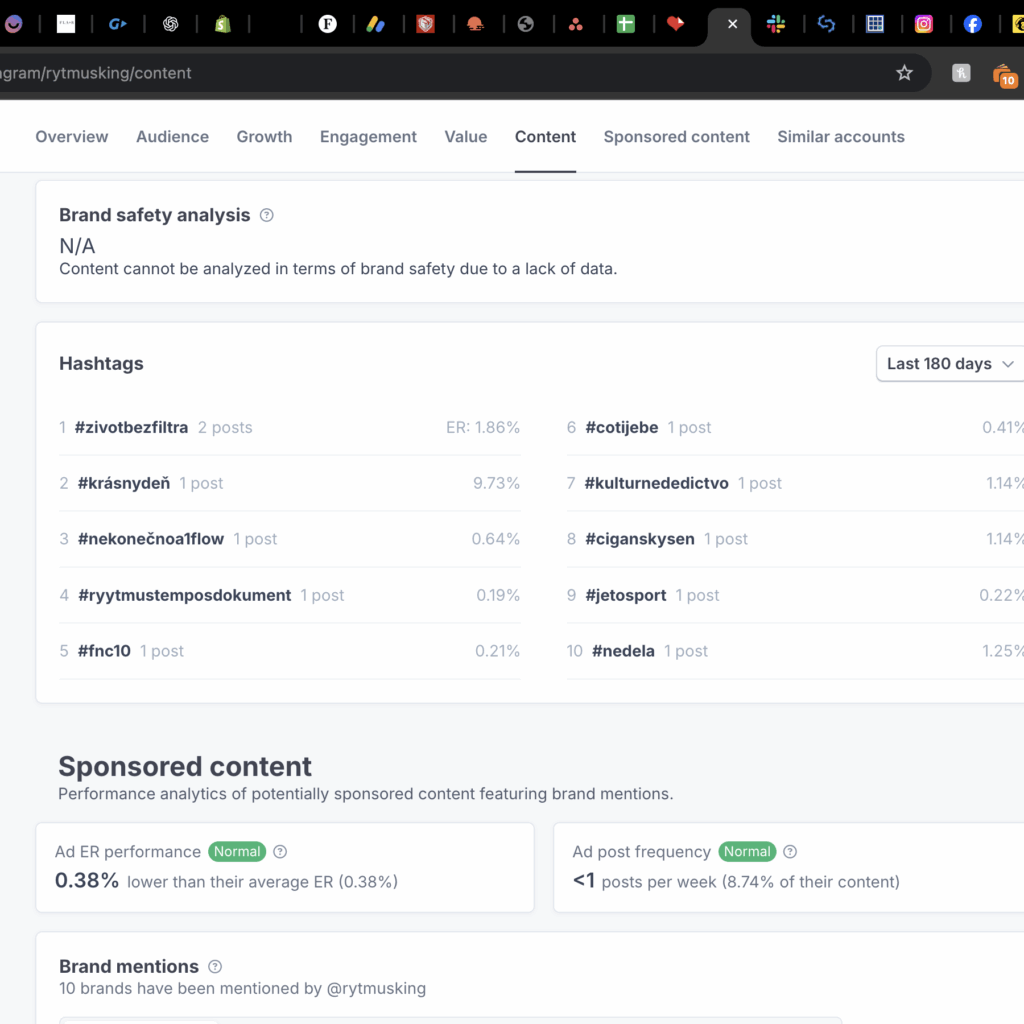This screenshot has height=1024, width=1024.
Task: Click the extension icon with badge 10
Action: 1003,74
